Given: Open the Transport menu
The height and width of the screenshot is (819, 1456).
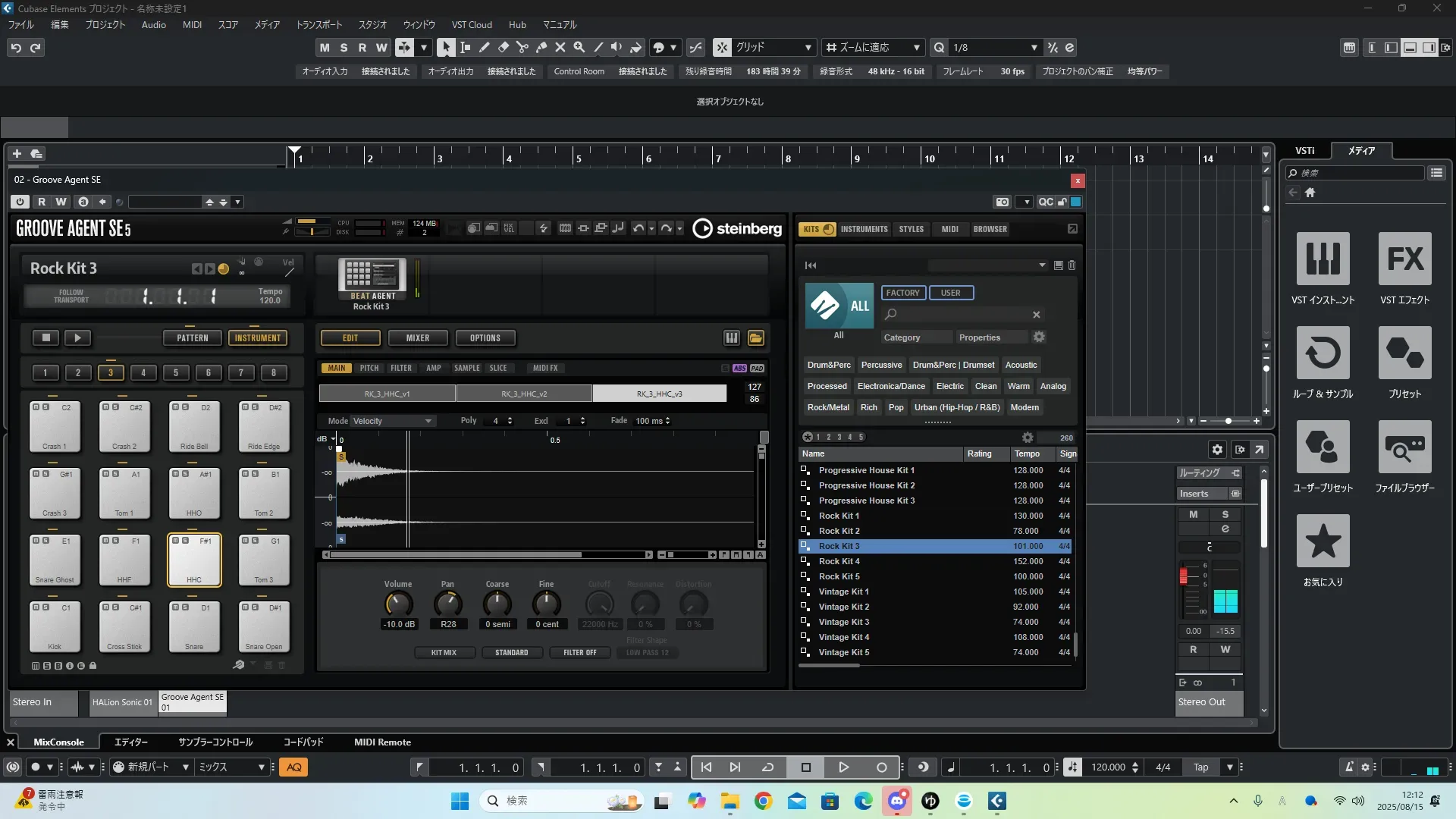Looking at the screenshot, I should [x=318, y=24].
